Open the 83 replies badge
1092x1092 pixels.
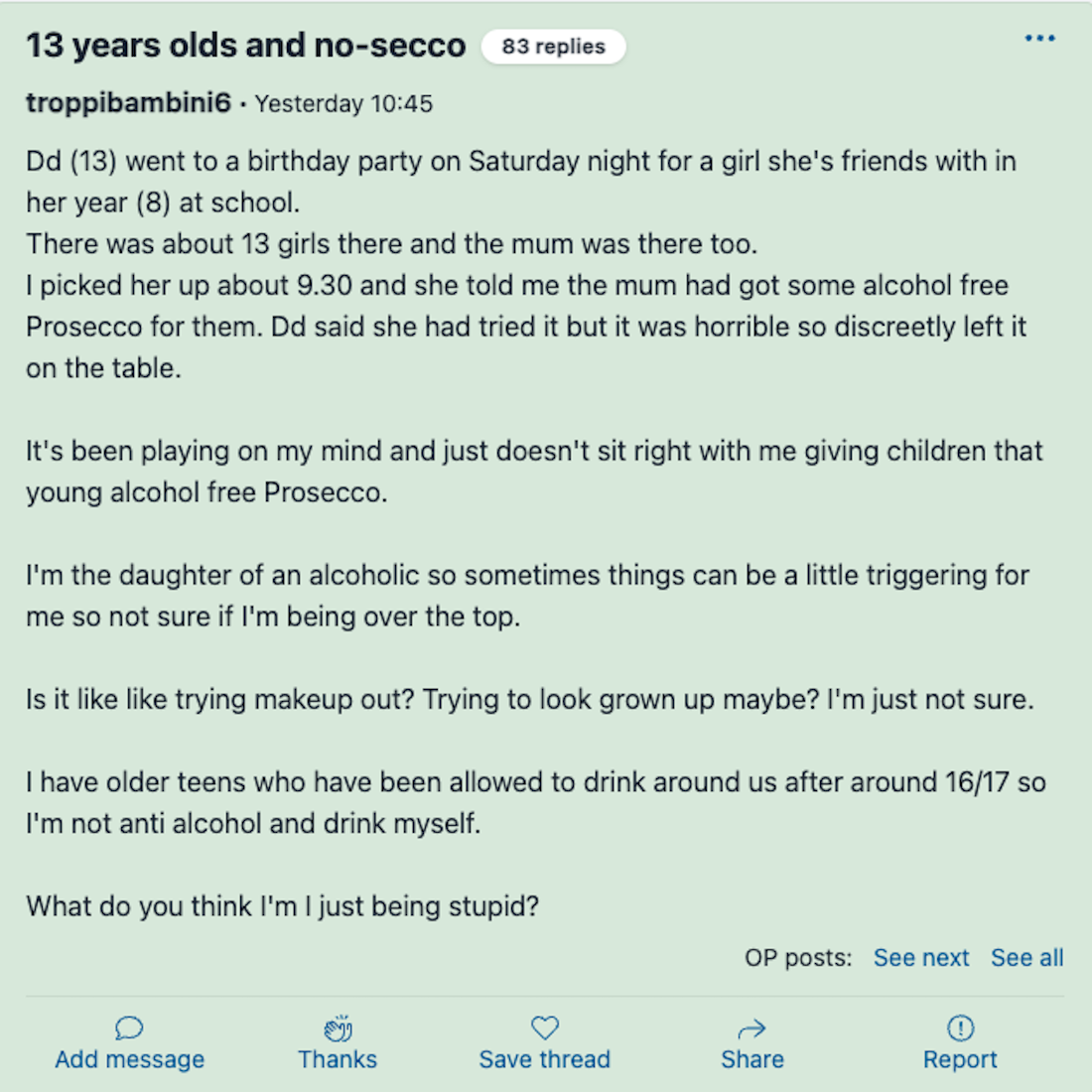pyautogui.click(x=554, y=47)
